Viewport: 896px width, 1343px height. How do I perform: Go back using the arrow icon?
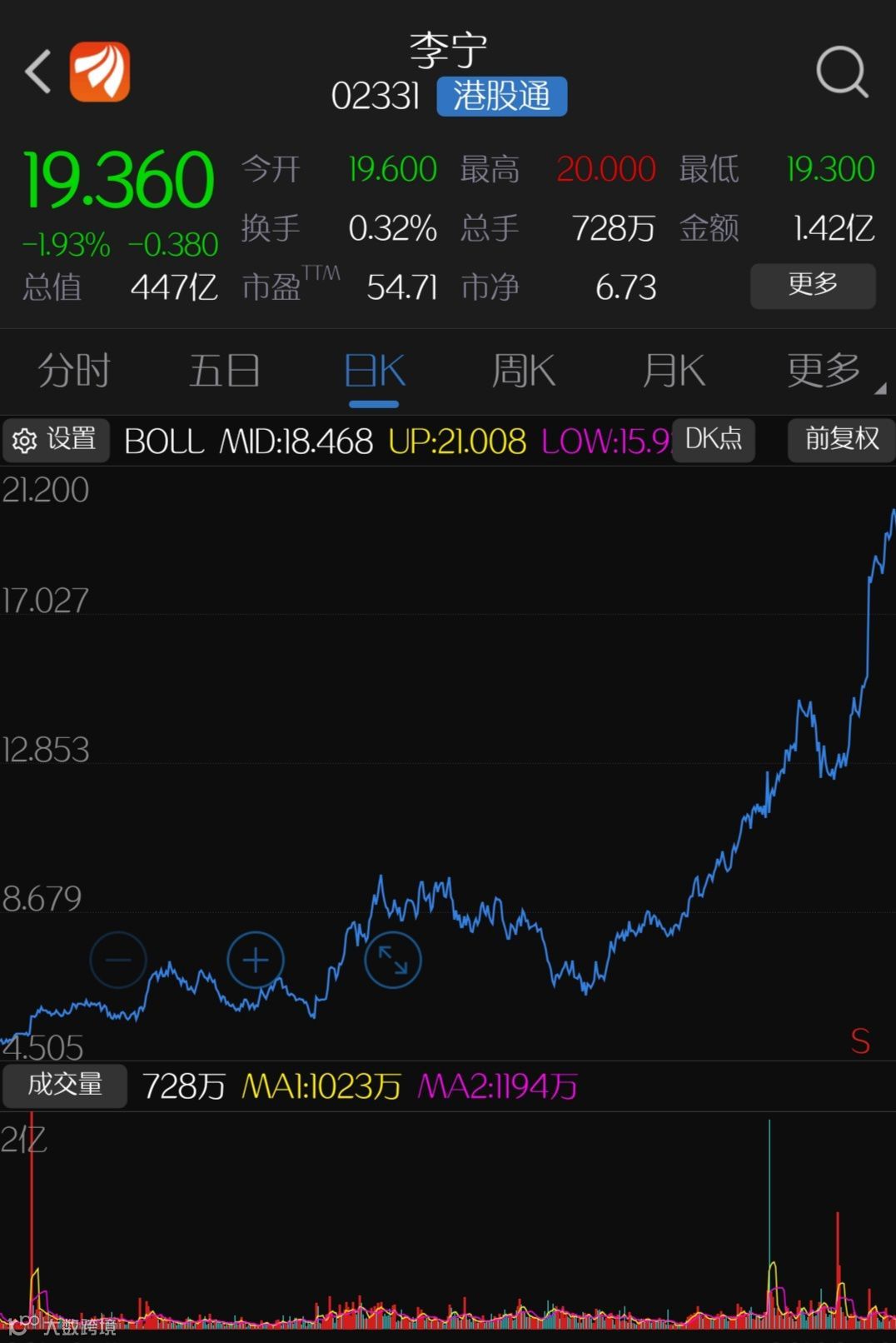click(x=37, y=72)
